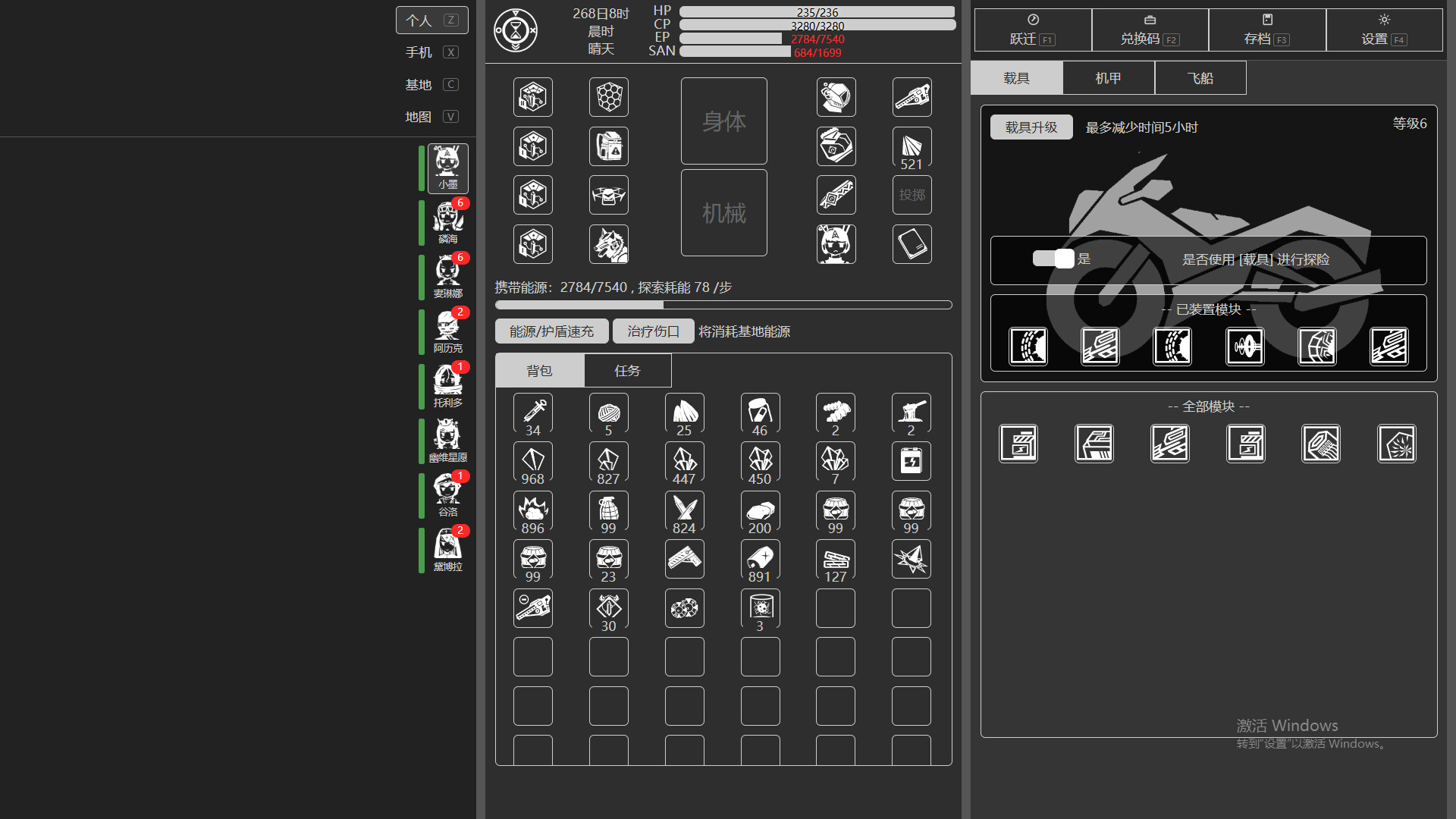Click the backpack item with count 968
This screenshot has height=819, width=1456.
coord(533,463)
